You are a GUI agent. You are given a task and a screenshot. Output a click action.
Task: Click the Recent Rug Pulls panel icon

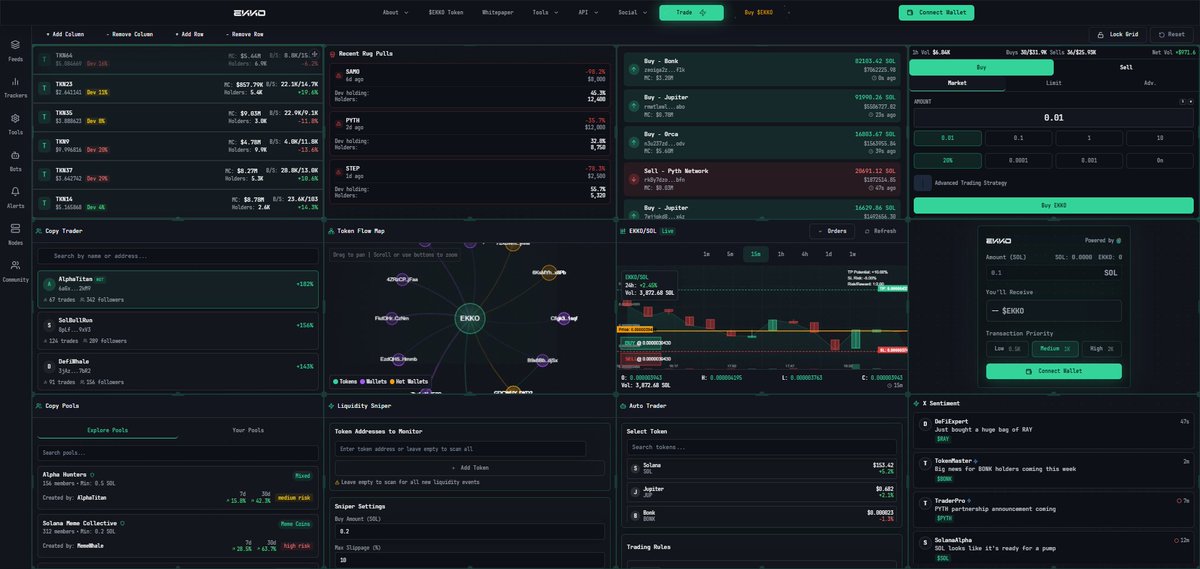[332, 52]
